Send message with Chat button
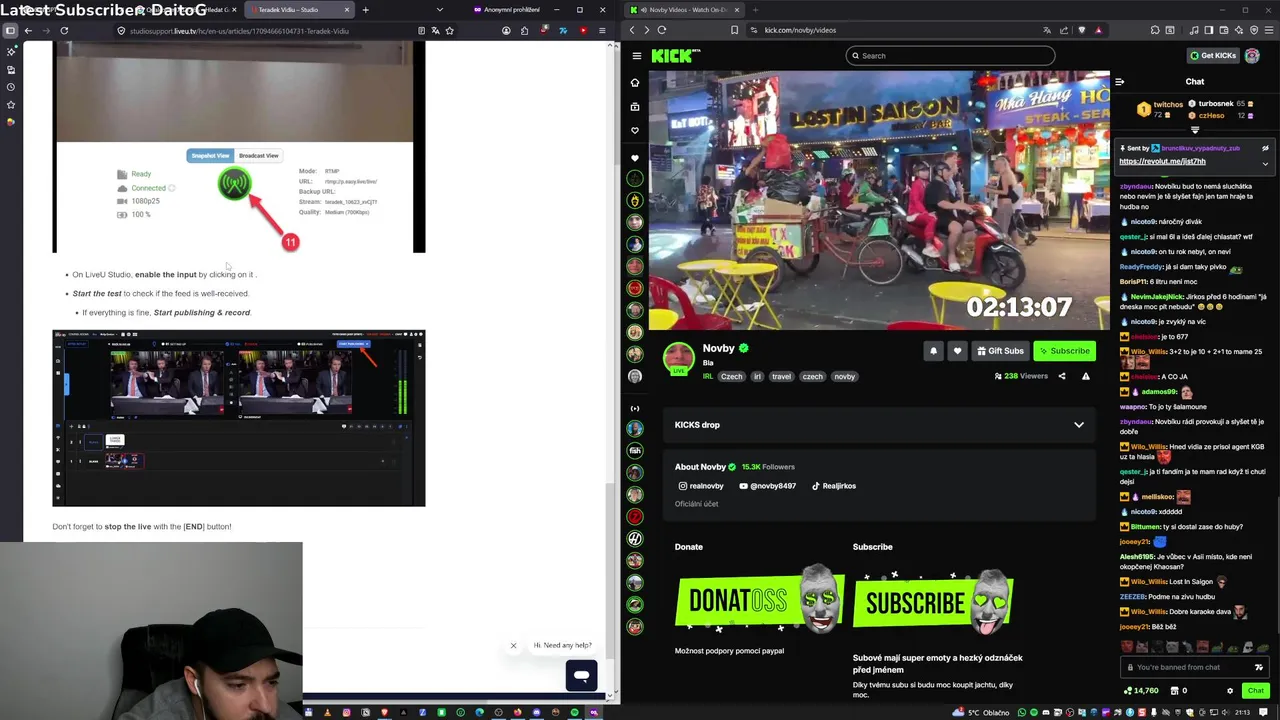The width and height of the screenshot is (1280, 720). [1256, 690]
